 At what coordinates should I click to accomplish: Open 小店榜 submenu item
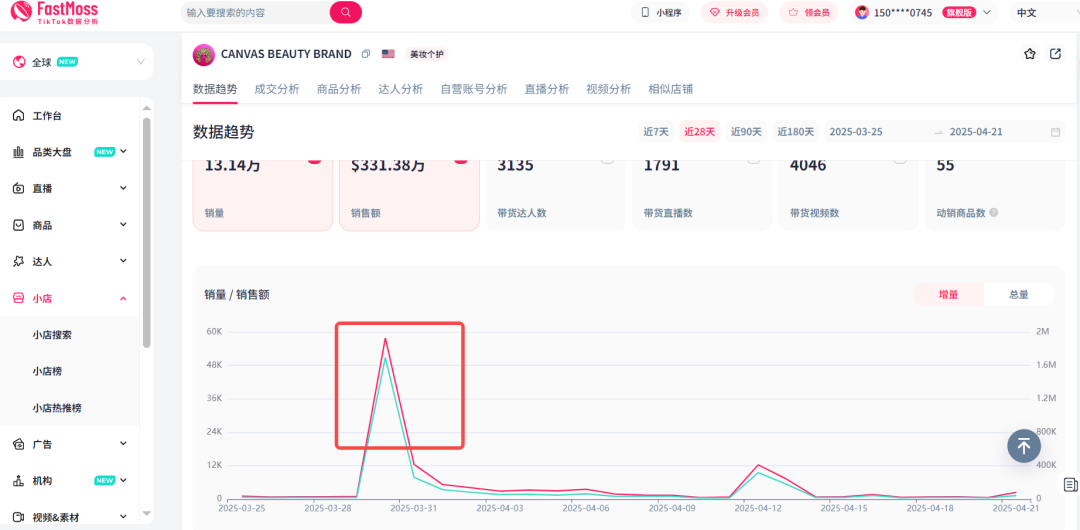(x=47, y=371)
